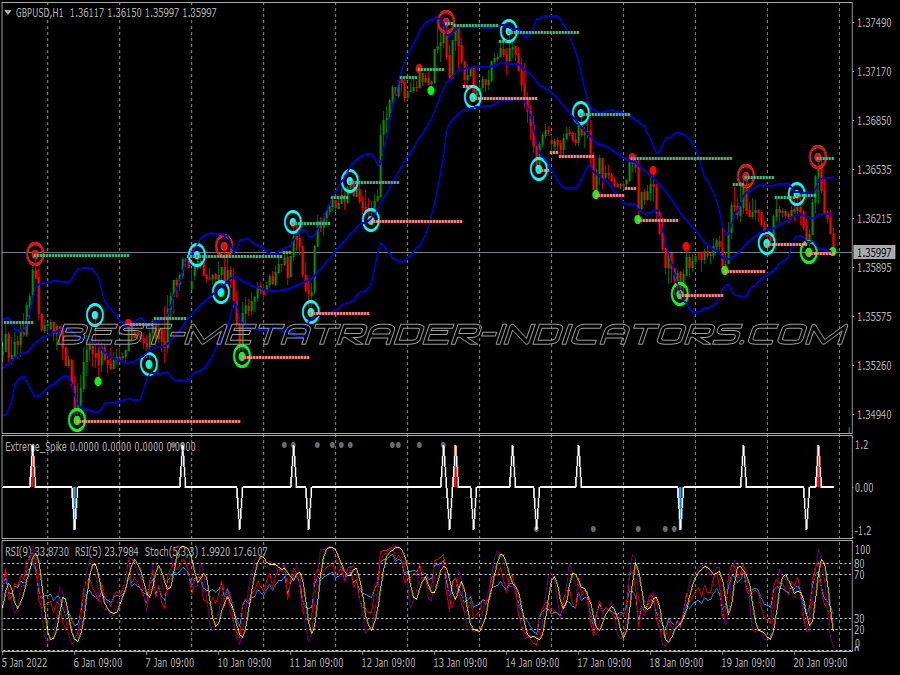
Task: Click the green ring marker at the 10 Jan low
Action: 242,356
